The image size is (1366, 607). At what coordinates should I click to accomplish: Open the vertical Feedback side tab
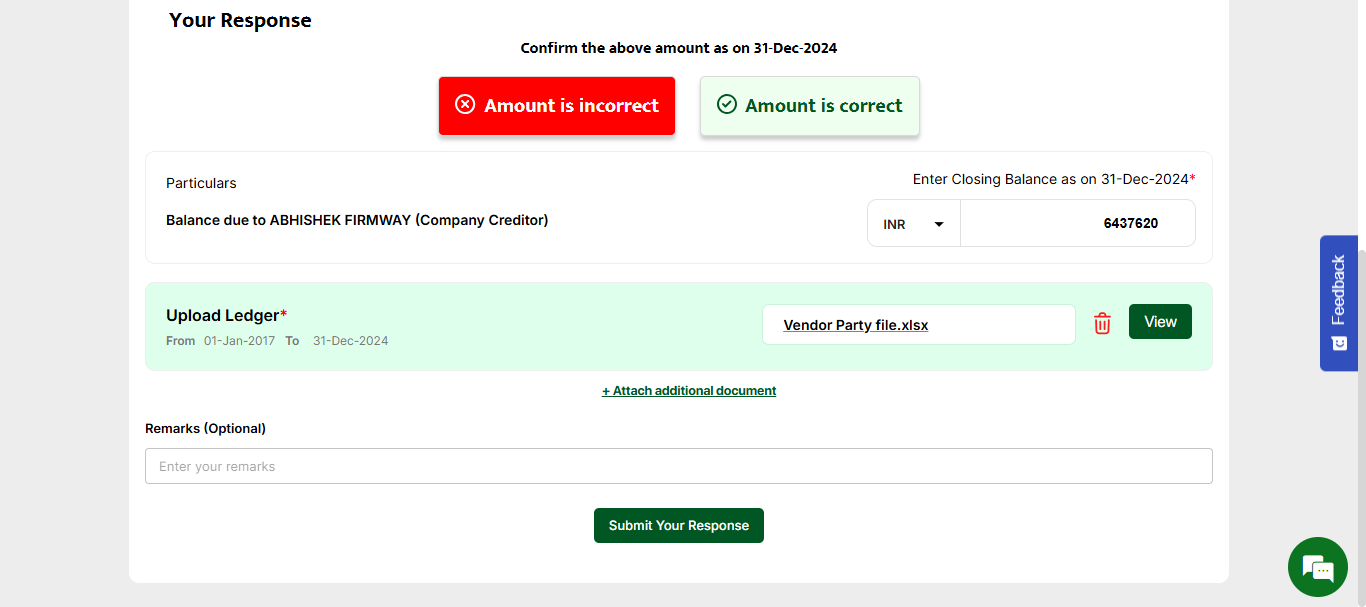1339,290
